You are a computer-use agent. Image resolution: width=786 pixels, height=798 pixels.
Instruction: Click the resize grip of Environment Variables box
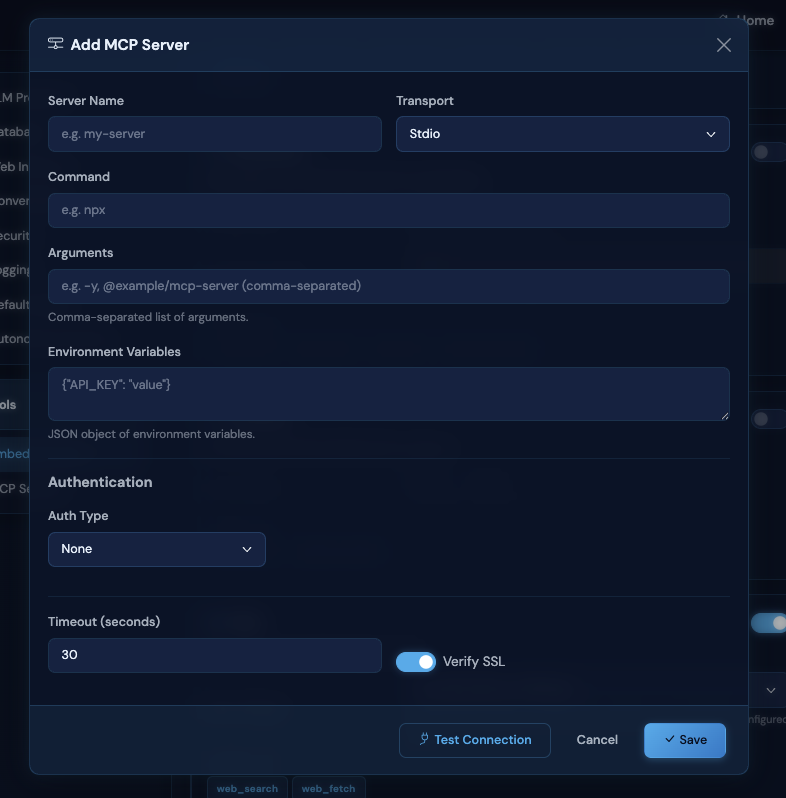(x=725, y=416)
